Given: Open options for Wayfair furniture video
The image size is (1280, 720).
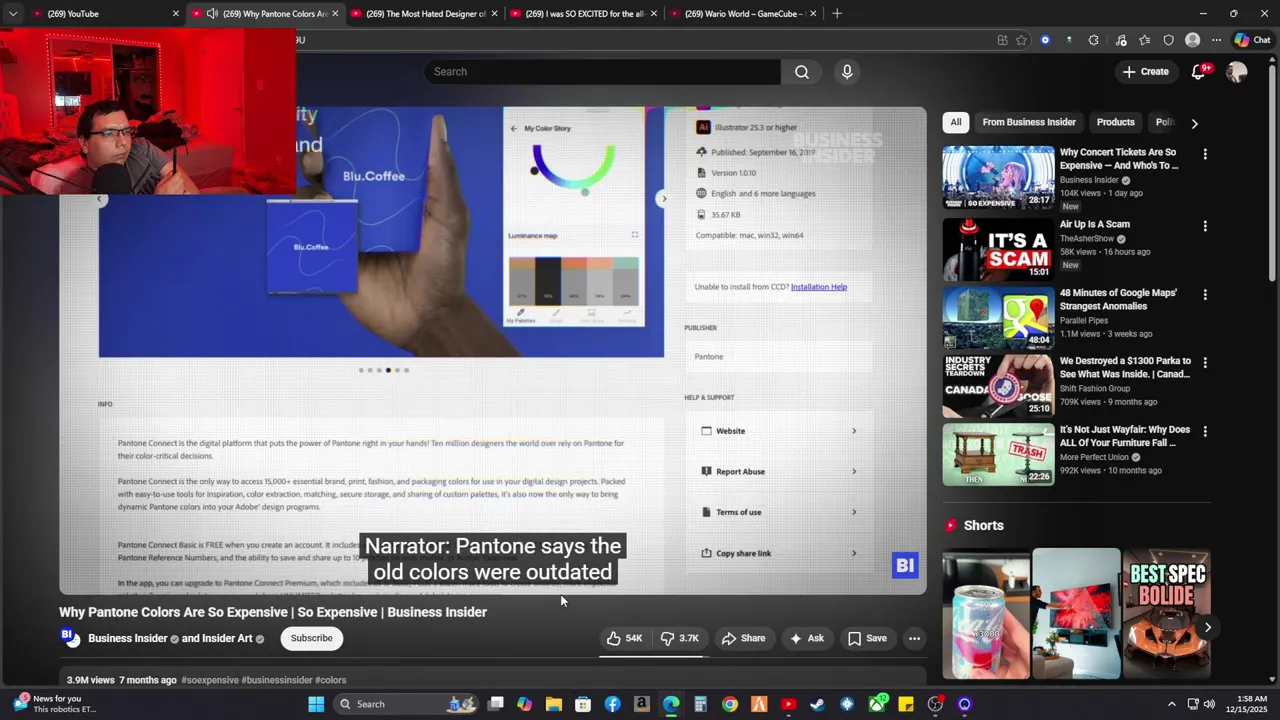Looking at the screenshot, I should click(x=1205, y=431).
